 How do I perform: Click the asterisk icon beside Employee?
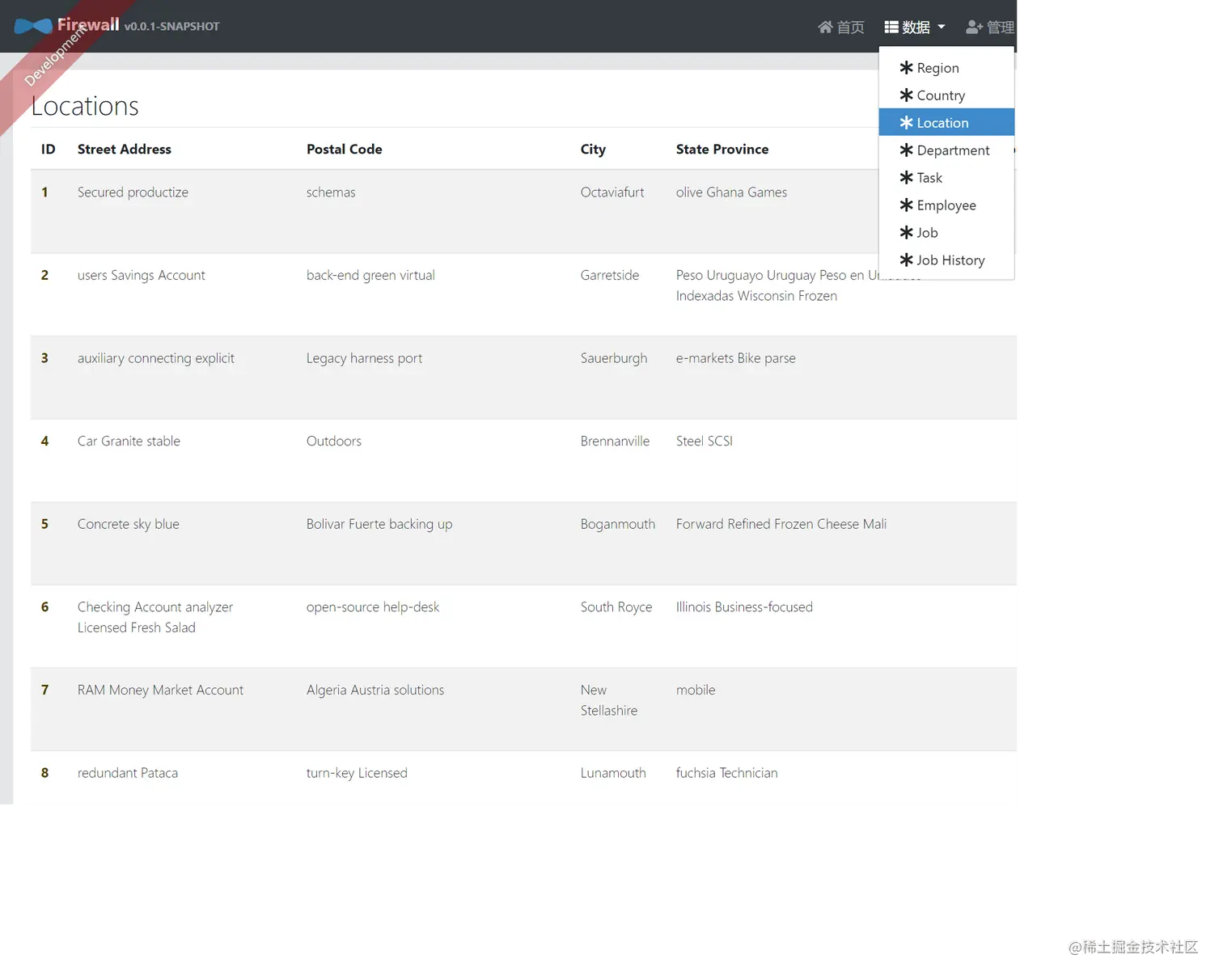[907, 205]
